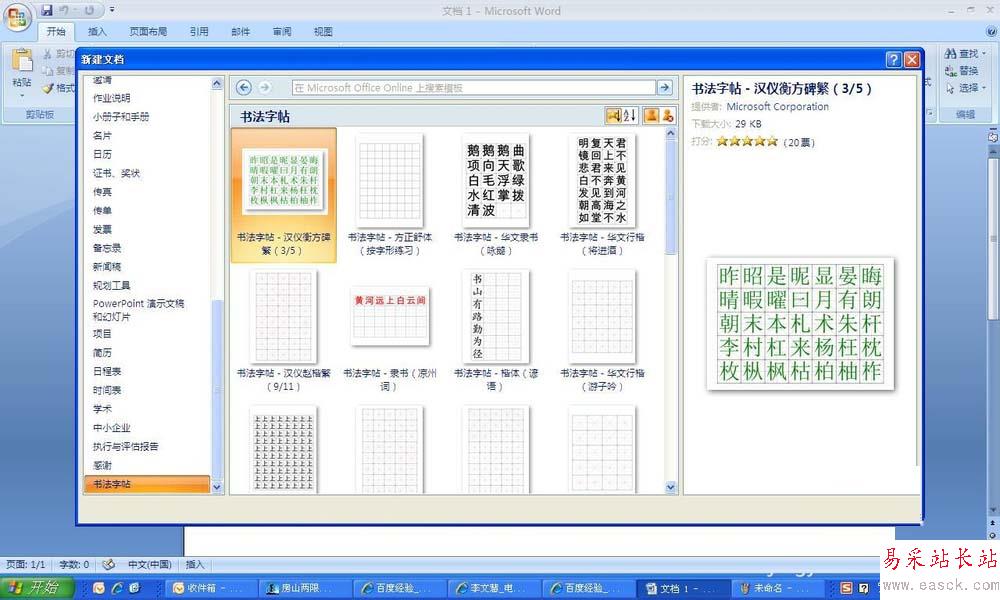Select 日程表 category
The image size is (1000, 600).
(x=107, y=371)
